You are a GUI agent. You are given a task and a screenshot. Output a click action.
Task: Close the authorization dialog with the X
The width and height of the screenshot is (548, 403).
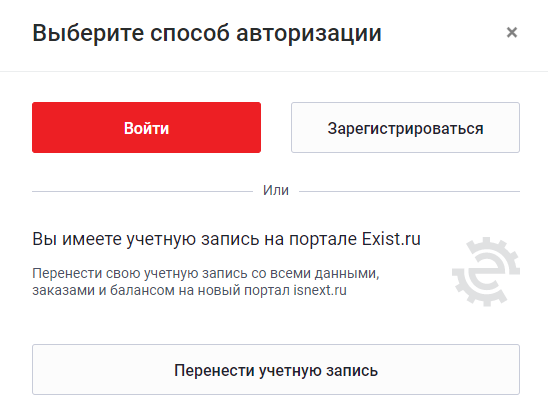(x=512, y=33)
